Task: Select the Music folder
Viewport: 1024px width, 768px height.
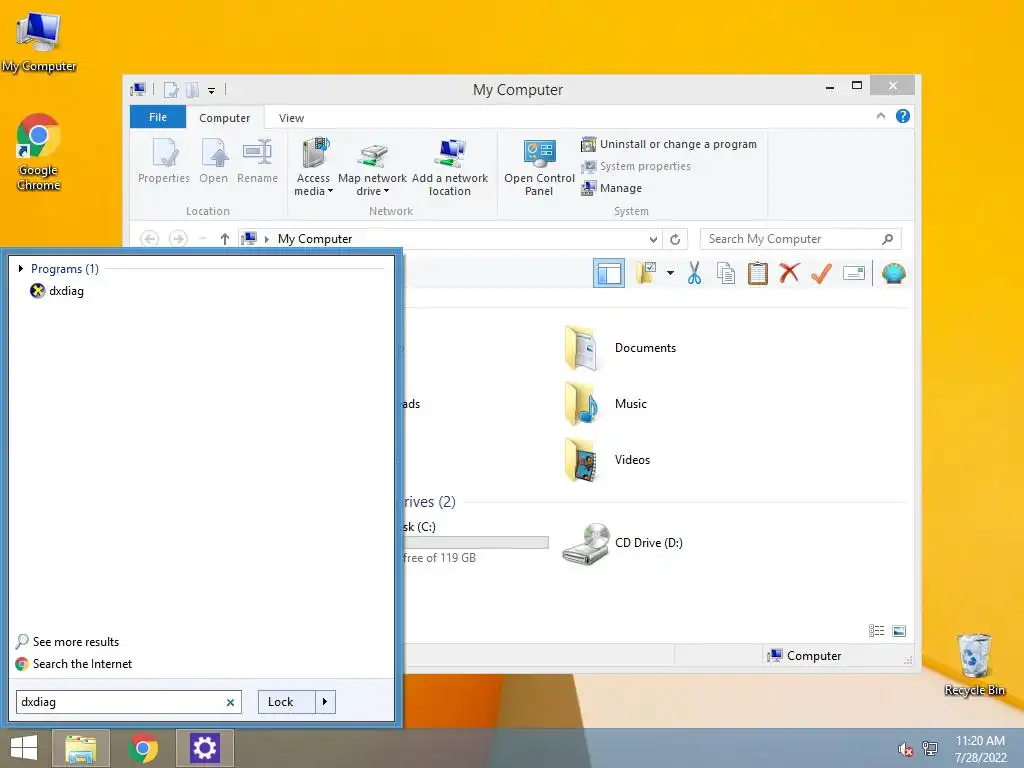Action: click(606, 404)
